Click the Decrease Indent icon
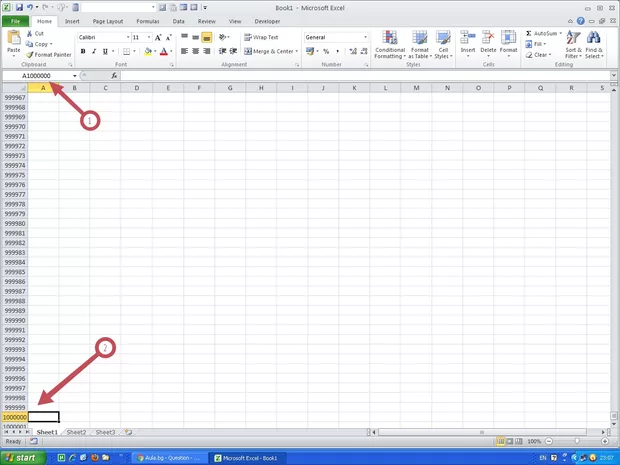 (223, 51)
